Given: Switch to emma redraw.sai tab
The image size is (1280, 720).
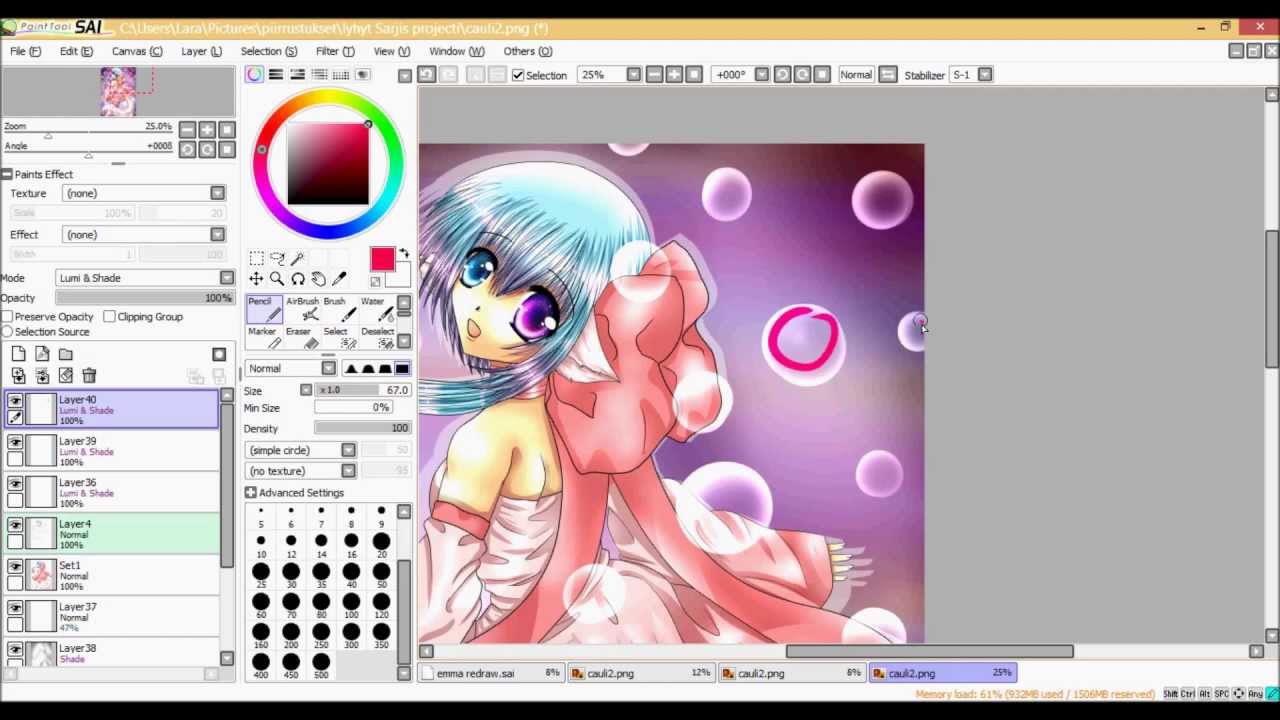Looking at the screenshot, I should (x=491, y=674).
